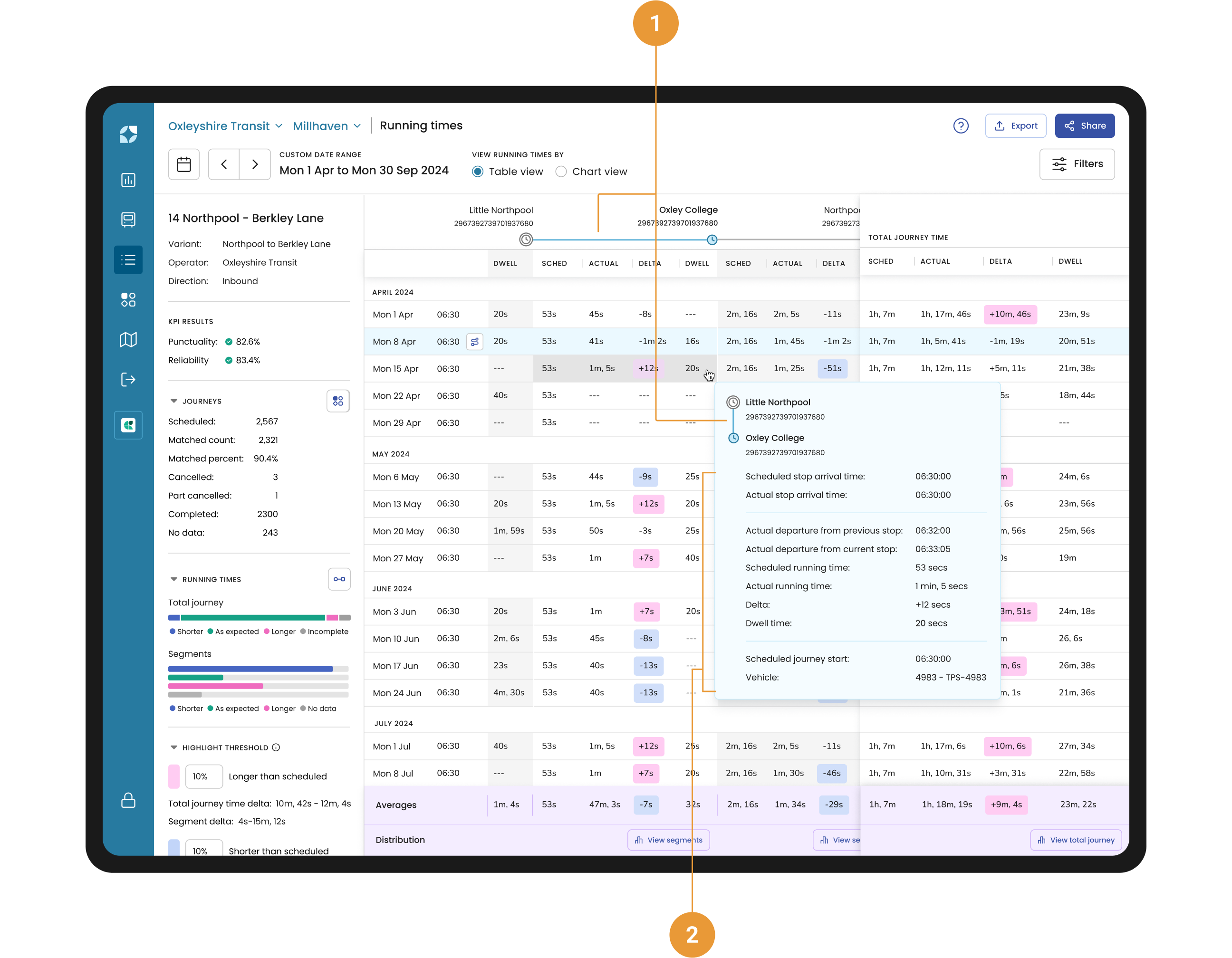Click the lock icon at sidebar bottom
This screenshot has height=958, width=1232.
tap(128, 800)
